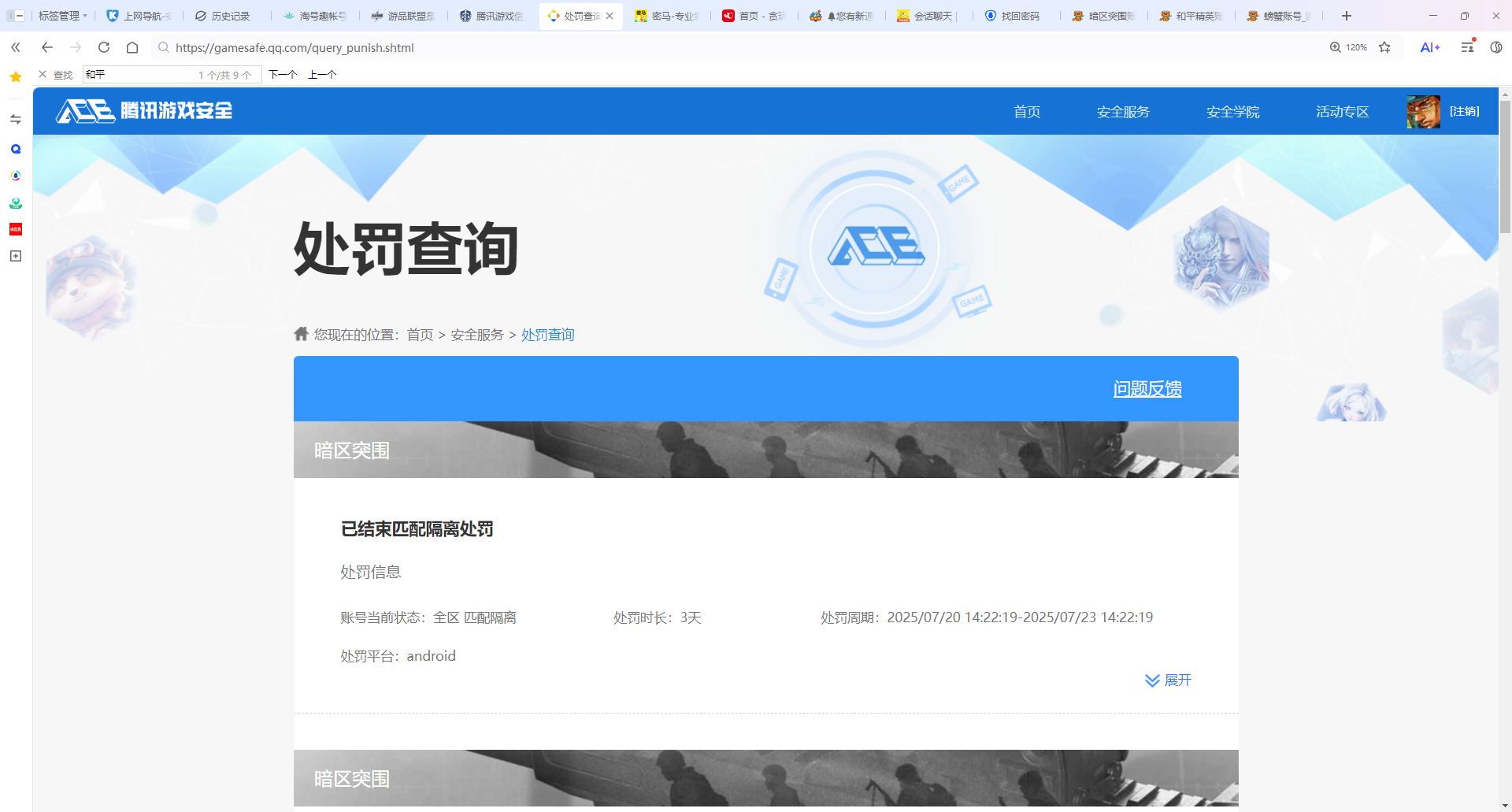Open the favorites star in left sidebar
This screenshot has height=812, width=1512.
[x=16, y=77]
